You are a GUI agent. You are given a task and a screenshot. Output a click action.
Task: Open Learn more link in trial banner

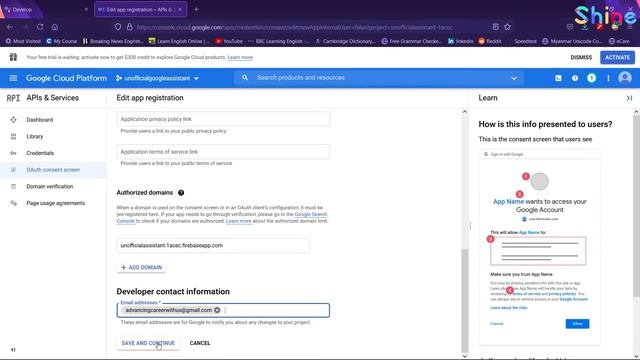240,58
